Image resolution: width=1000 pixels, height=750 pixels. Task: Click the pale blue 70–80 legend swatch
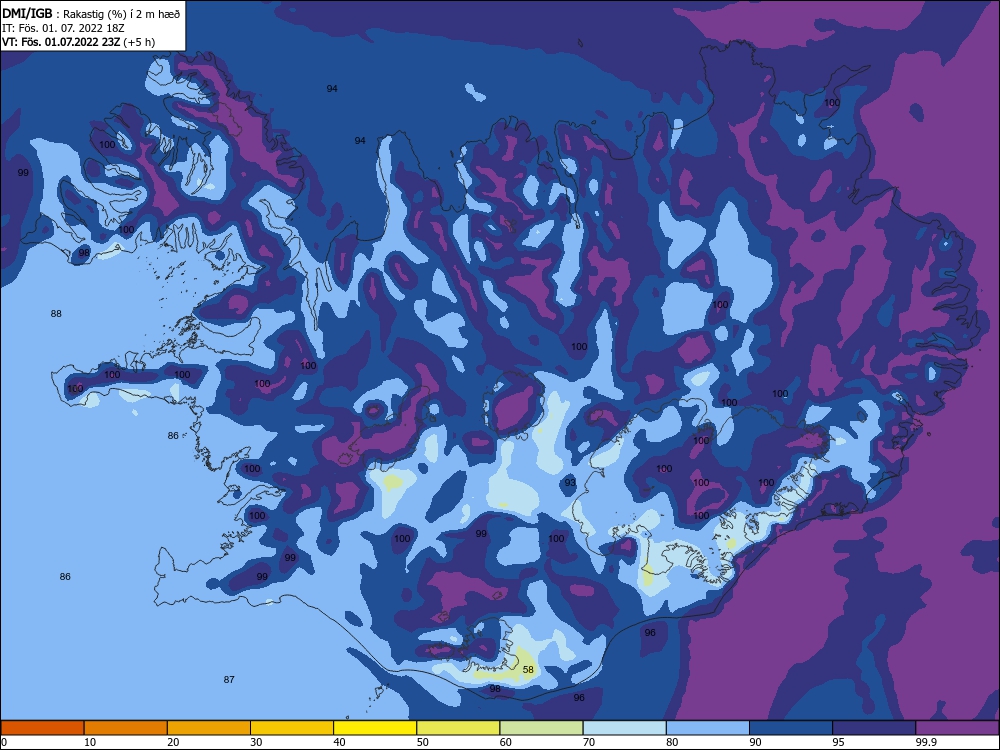coord(625,728)
